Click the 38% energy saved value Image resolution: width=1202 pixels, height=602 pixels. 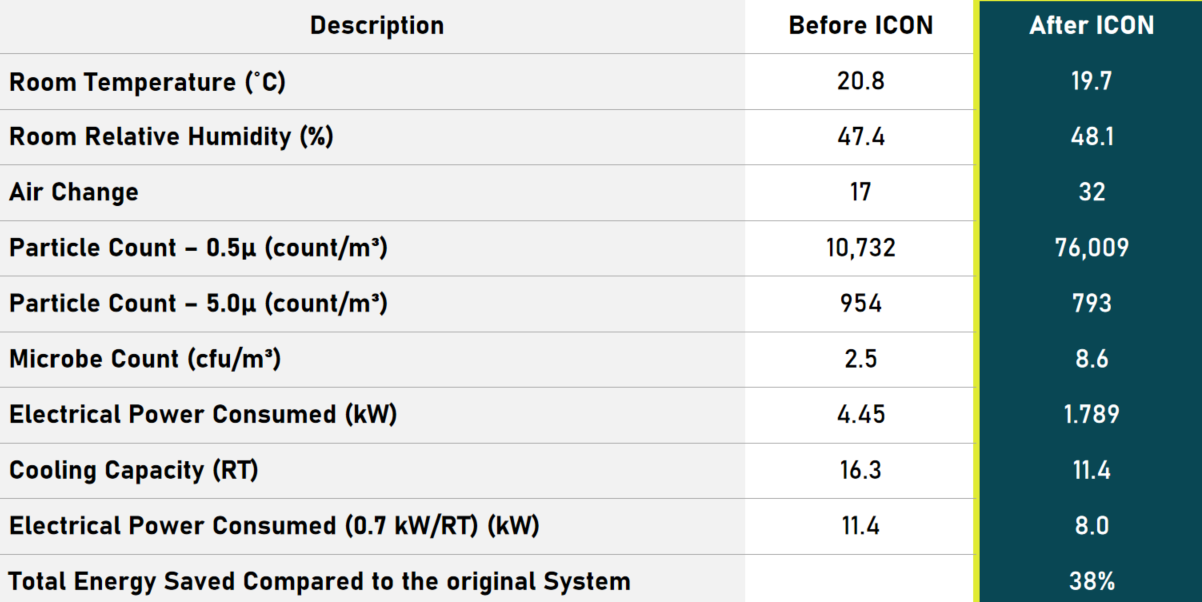[x=1091, y=581]
